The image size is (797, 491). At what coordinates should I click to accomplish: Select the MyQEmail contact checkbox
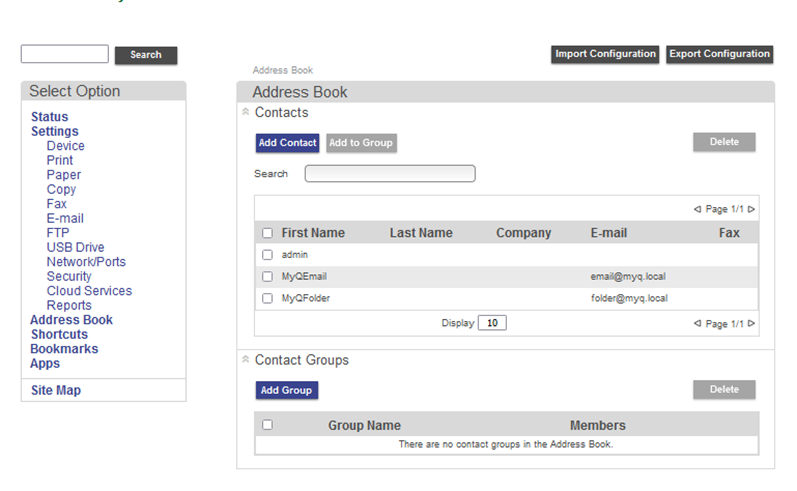pyautogui.click(x=267, y=276)
